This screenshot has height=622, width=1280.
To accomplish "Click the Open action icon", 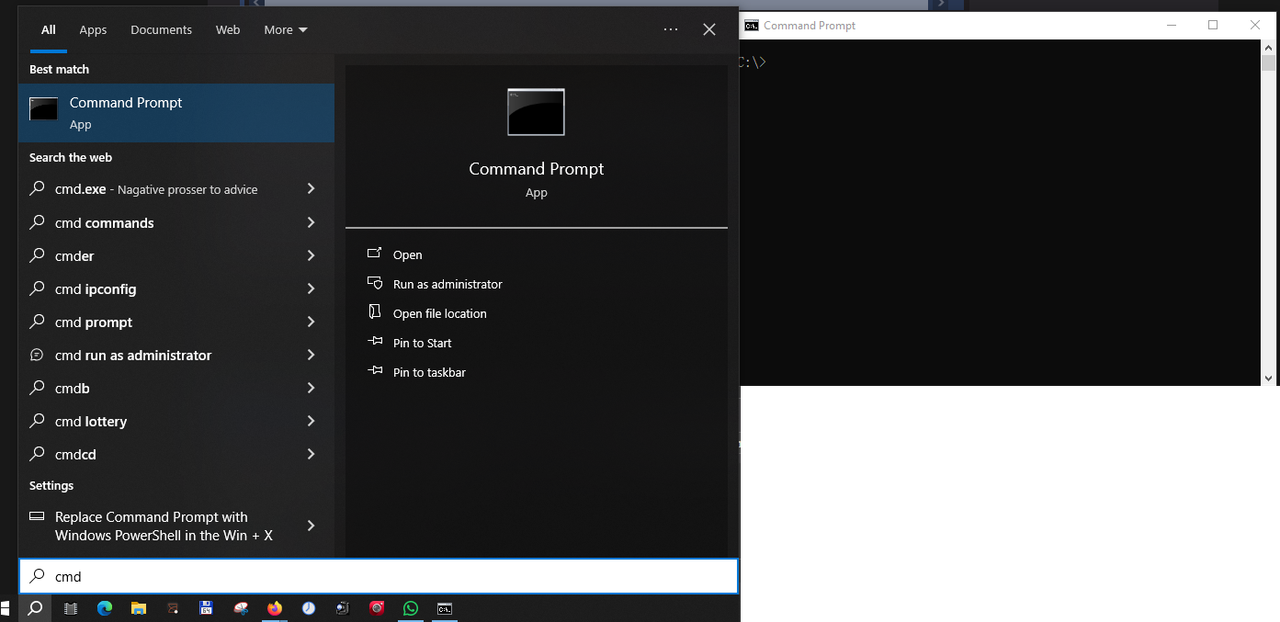I will 375,254.
